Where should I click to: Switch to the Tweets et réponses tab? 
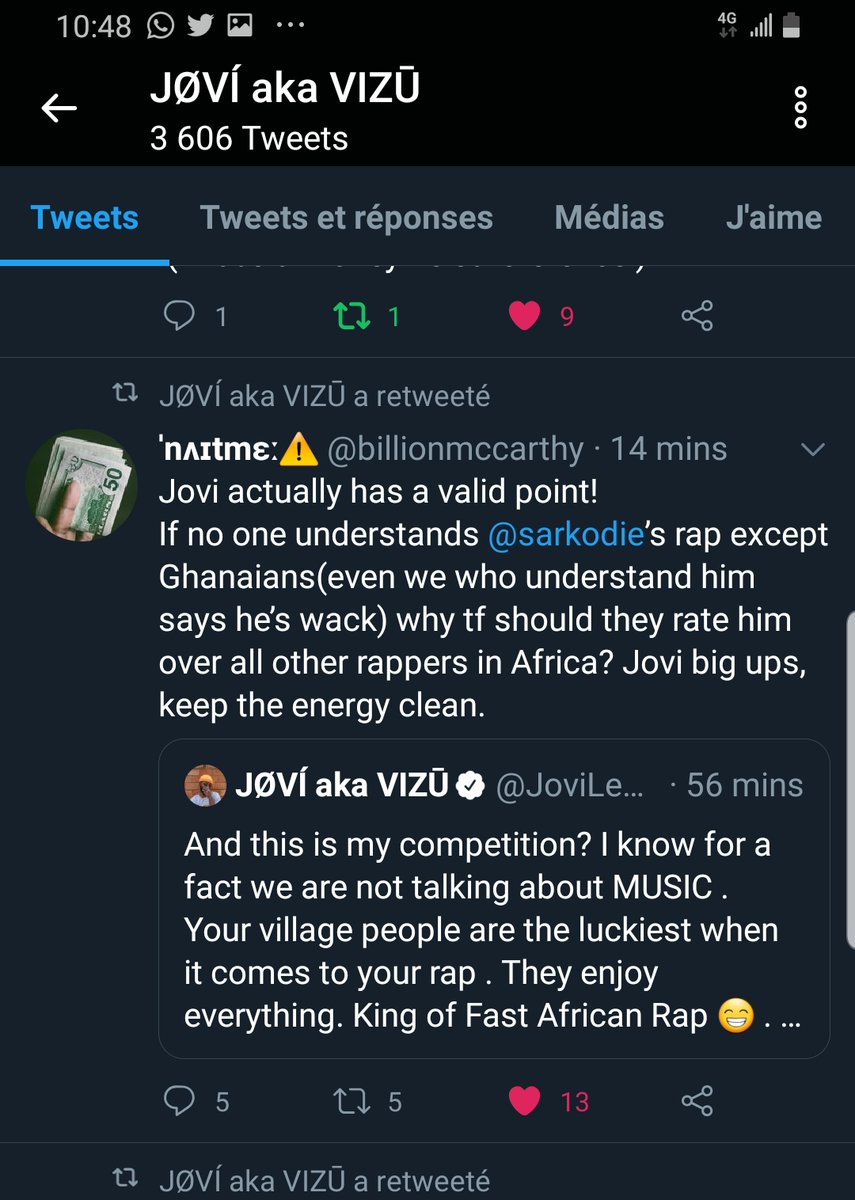[x=346, y=218]
